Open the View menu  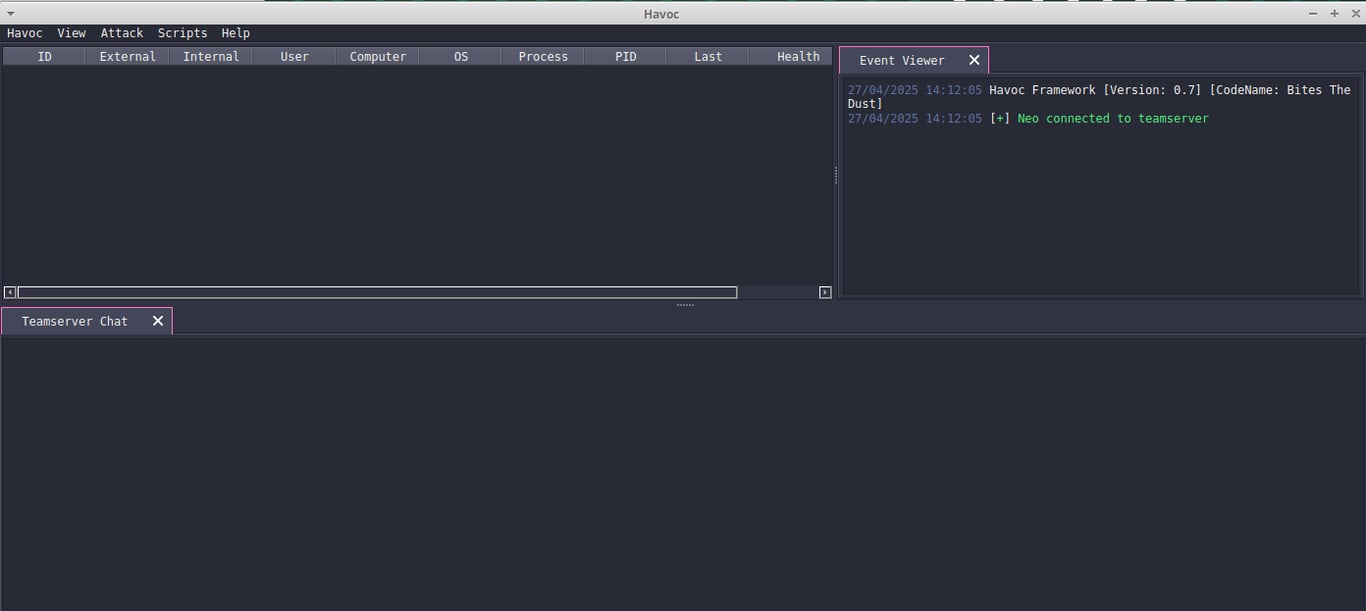[x=71, y=32]
